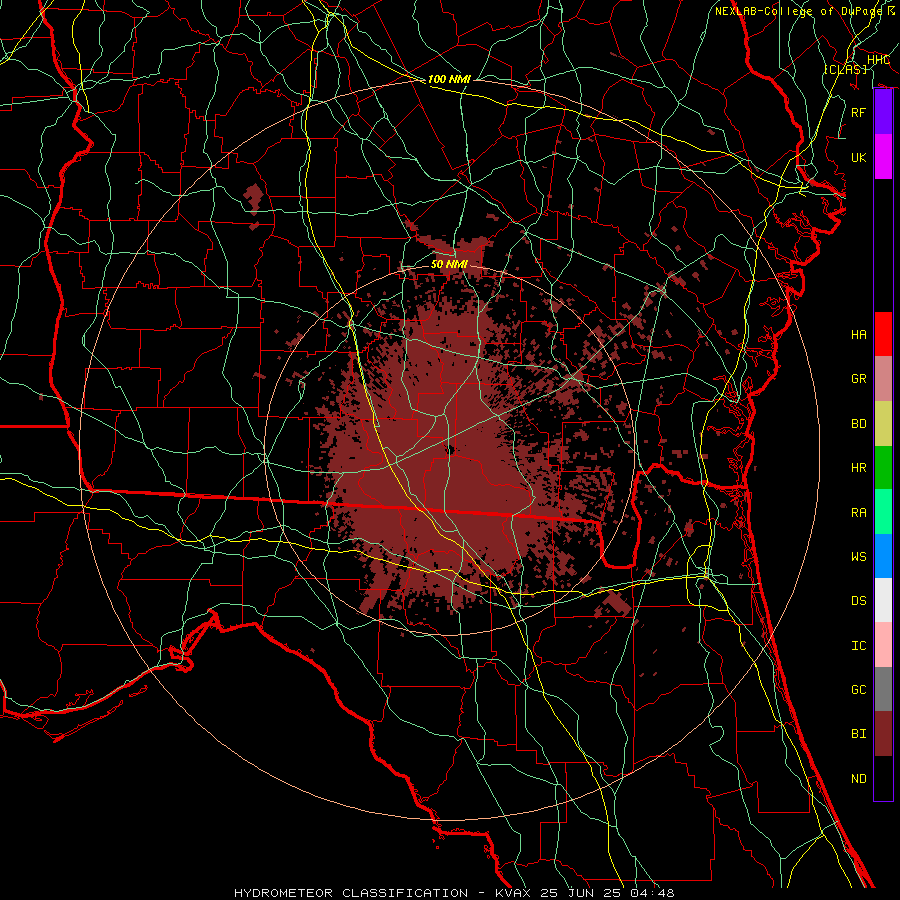The width and height of the screenshot is (900, 900).
Task: Click the "WS" legend label
Action: pyautogui.click(x=859, y=556)
